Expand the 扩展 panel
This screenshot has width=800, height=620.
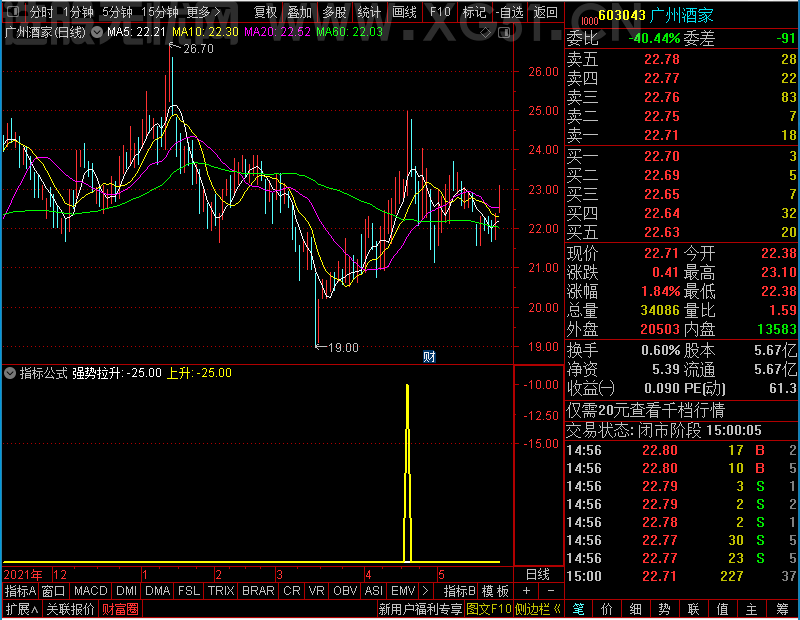(21, 609)
